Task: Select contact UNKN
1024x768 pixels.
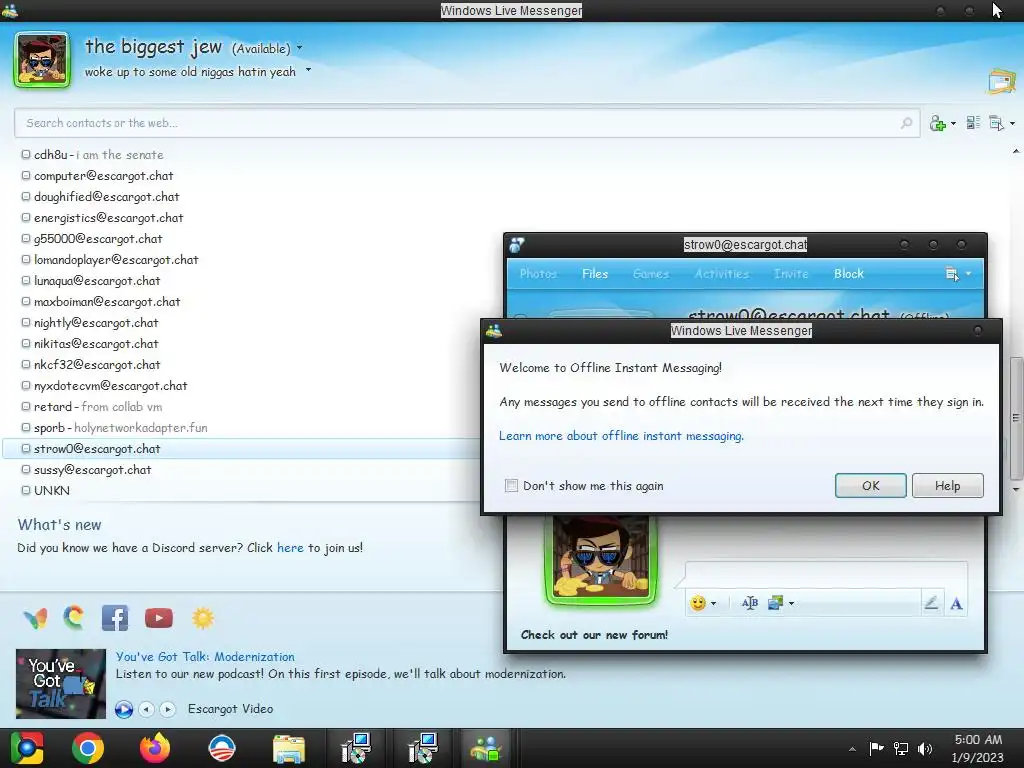Action: (45, 490)
